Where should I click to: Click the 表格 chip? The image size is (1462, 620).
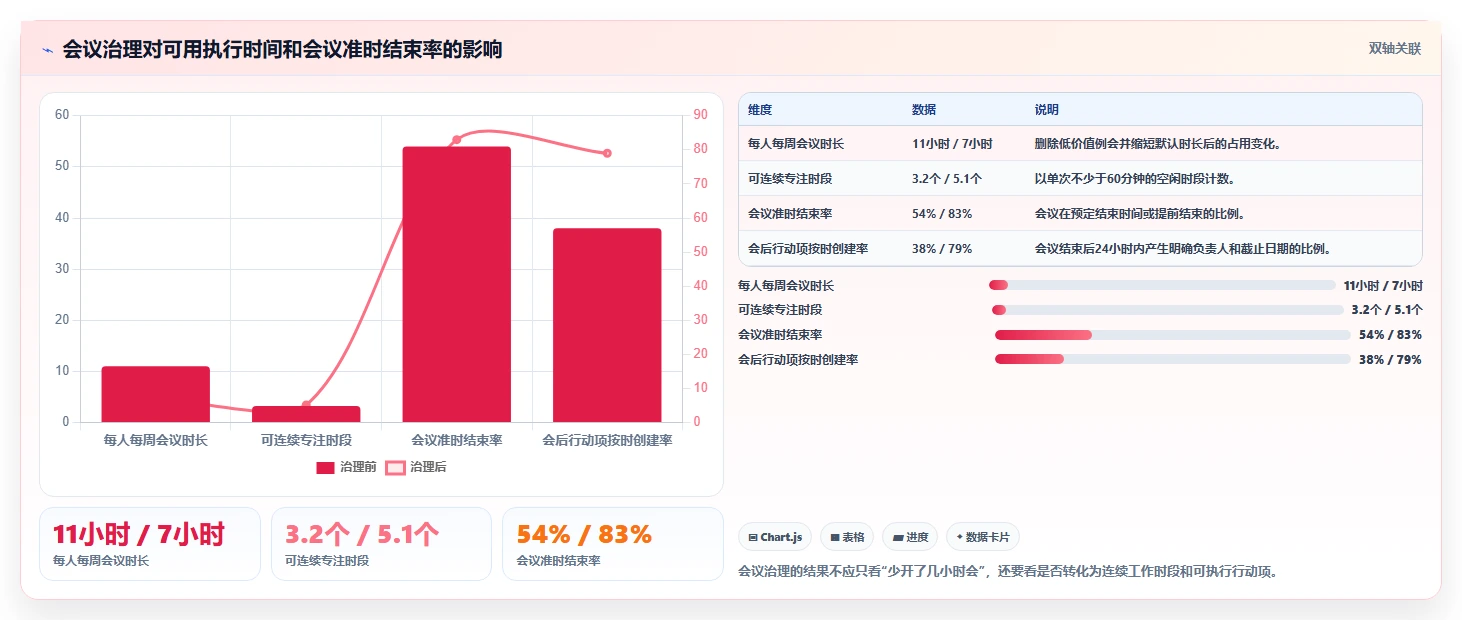tap(847, 537)
